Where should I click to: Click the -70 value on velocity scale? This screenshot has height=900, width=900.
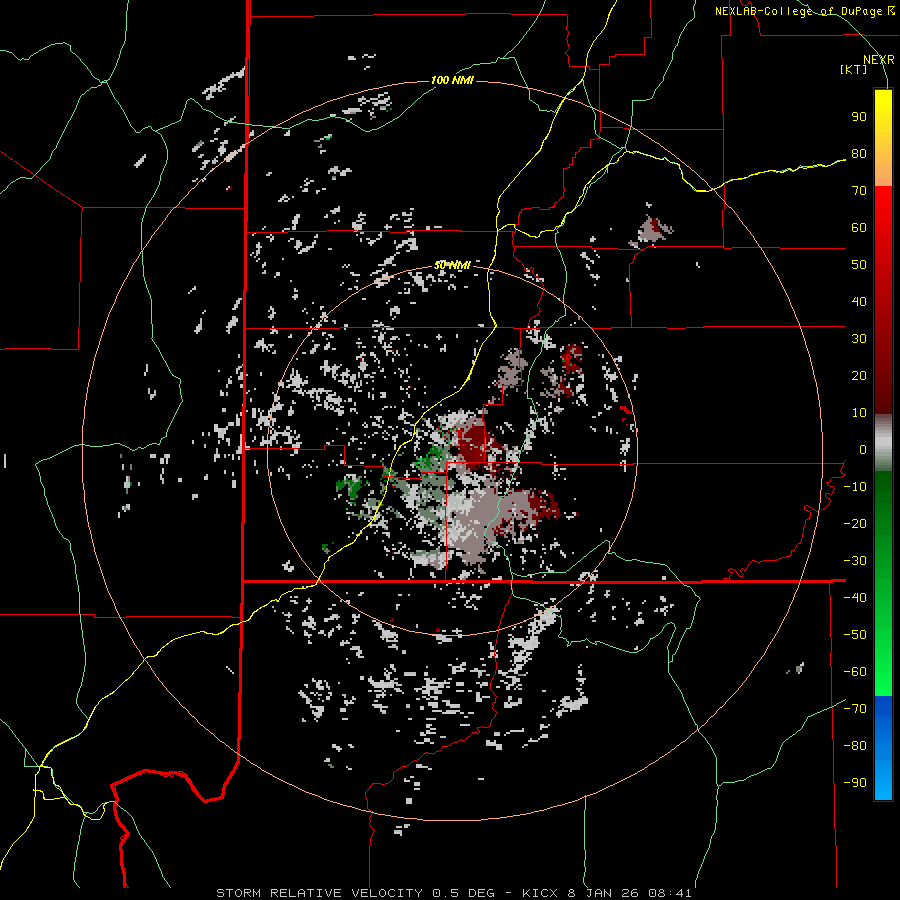(855, 709)
